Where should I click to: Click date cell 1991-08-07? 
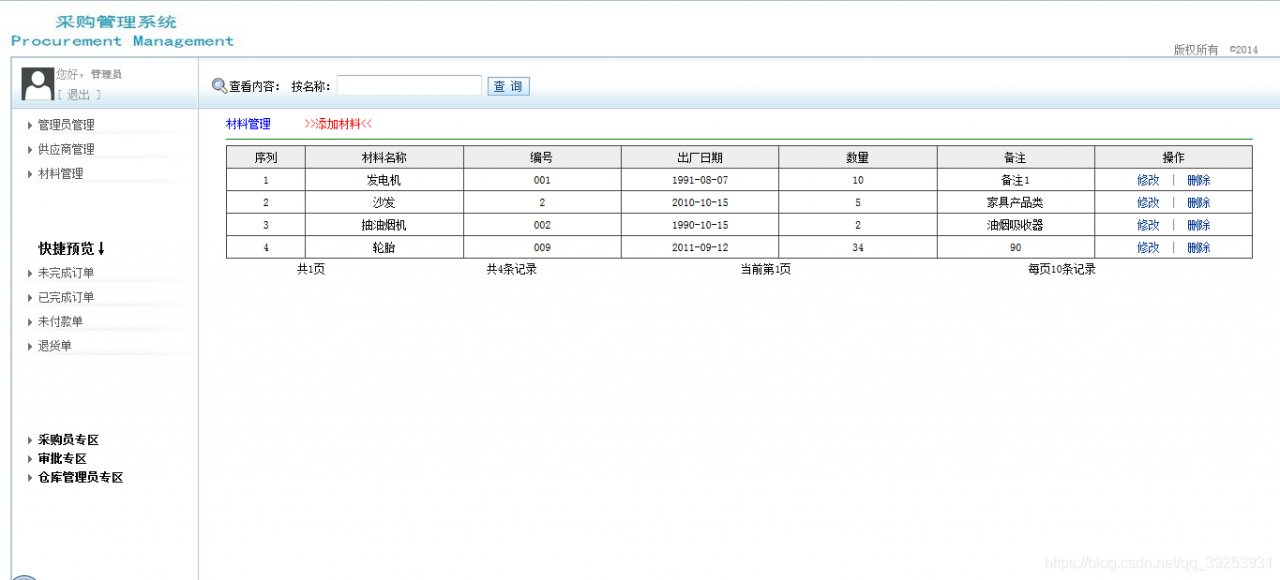[700, 180]
